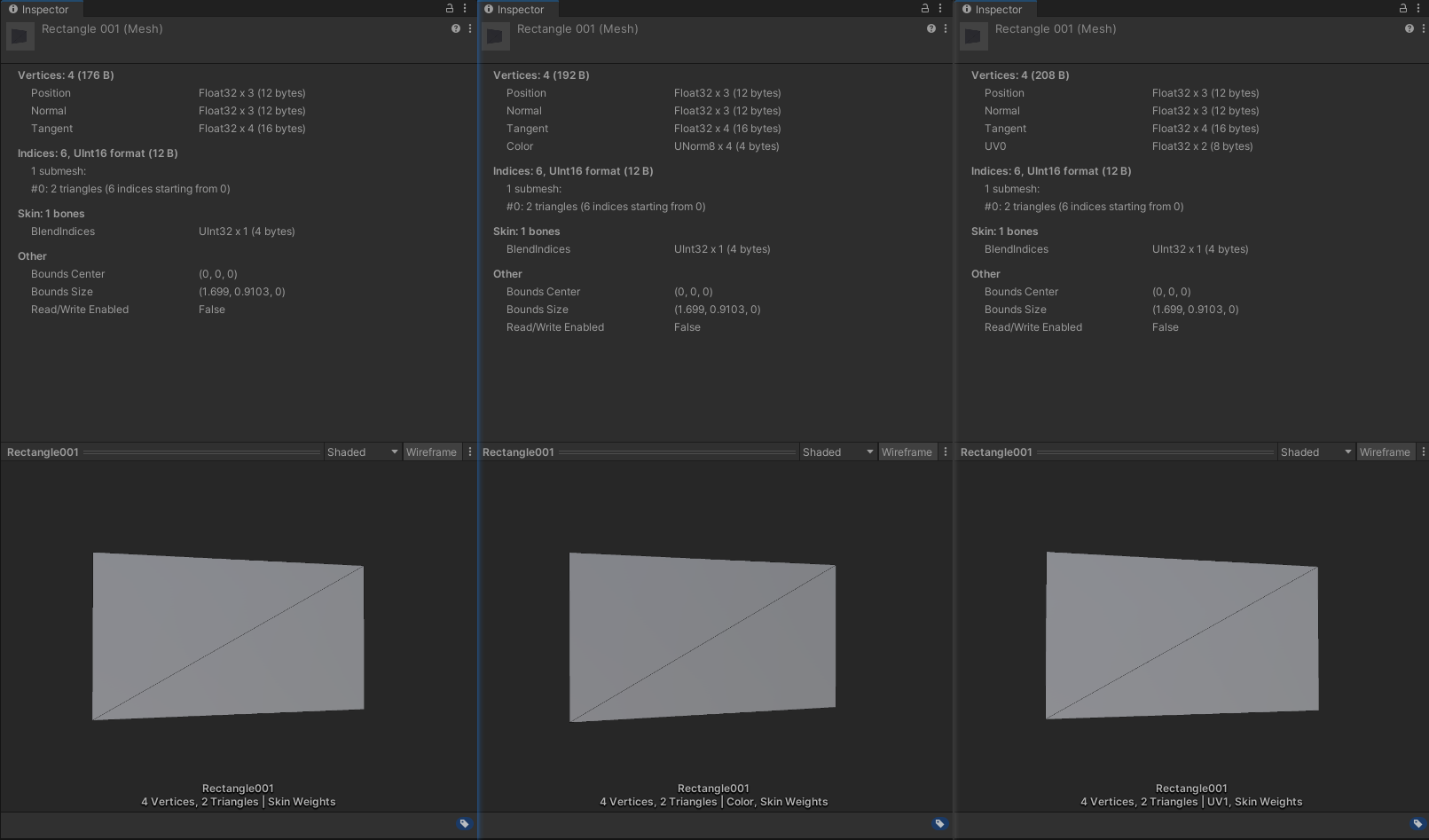Click mesh asset icon in right Inspector
This screenshot has height=840, width=1429.
click(x=974, y=36)
